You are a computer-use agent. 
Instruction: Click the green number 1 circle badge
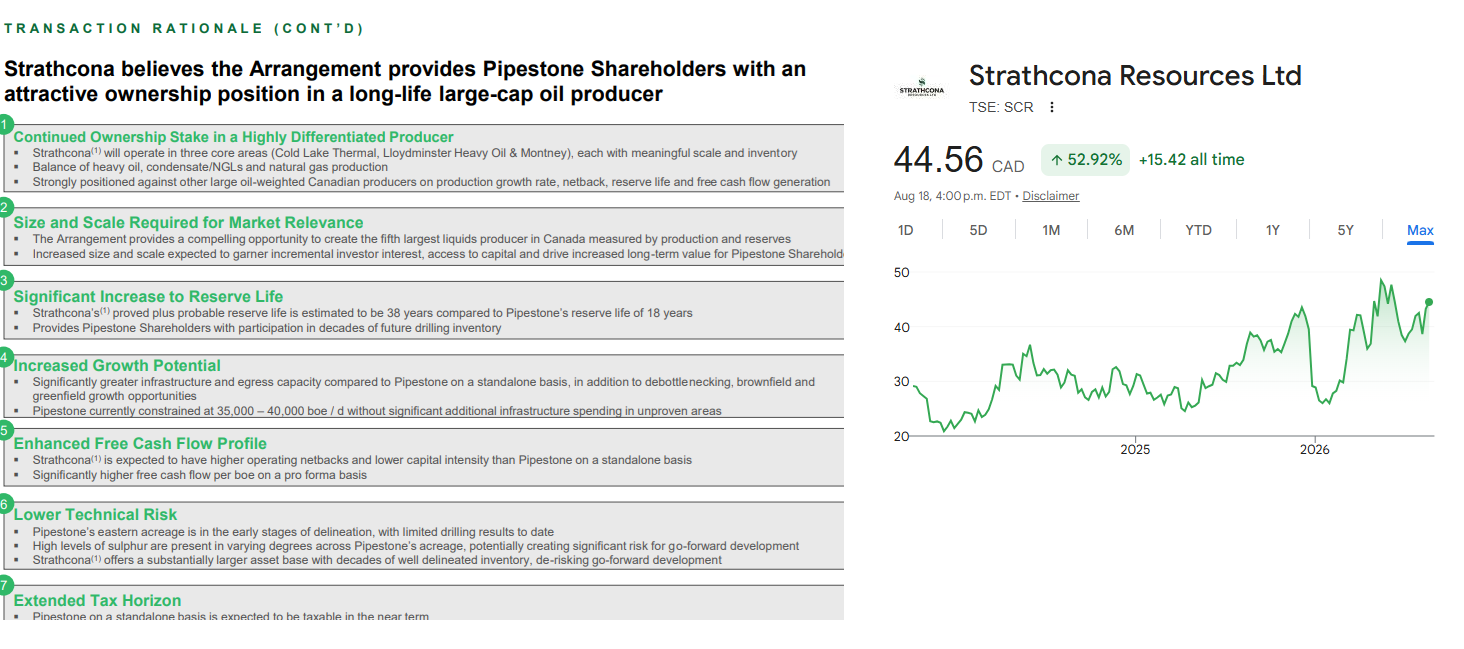[4, 125]
